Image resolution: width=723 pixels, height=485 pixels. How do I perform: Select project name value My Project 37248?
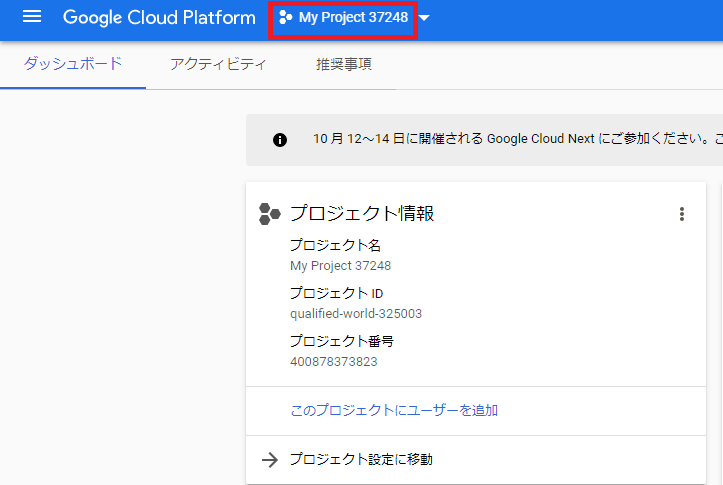coord(340,266)
